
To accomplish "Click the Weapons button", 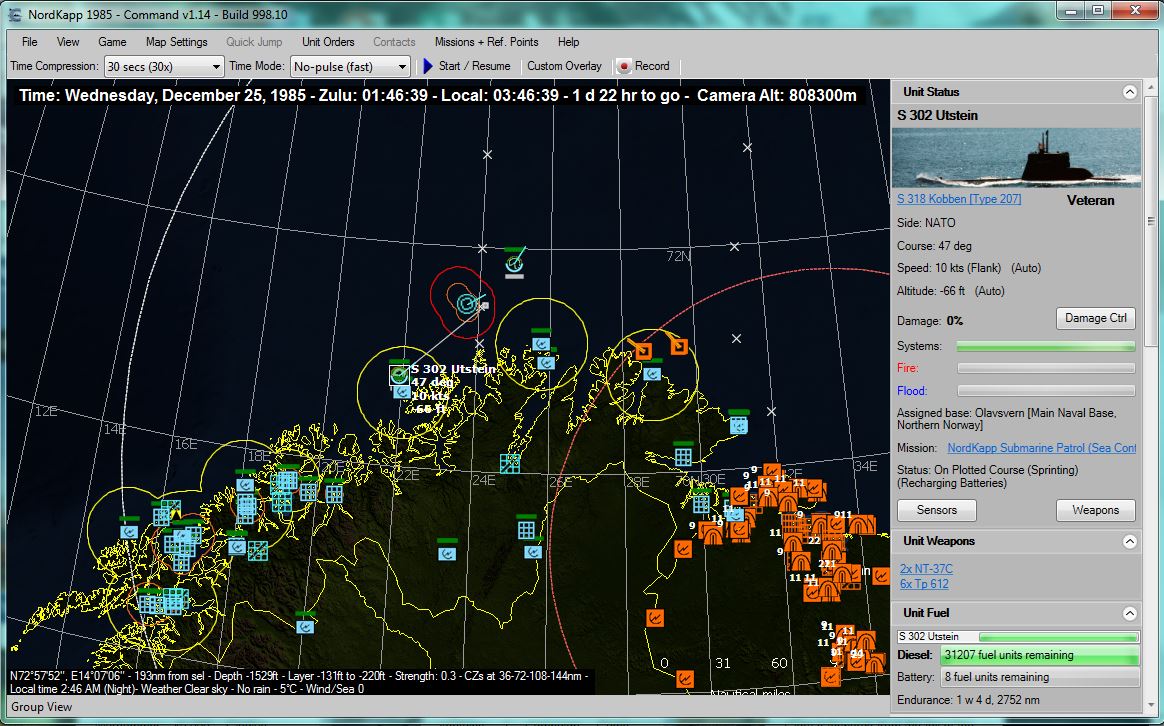I will 1096,510.
